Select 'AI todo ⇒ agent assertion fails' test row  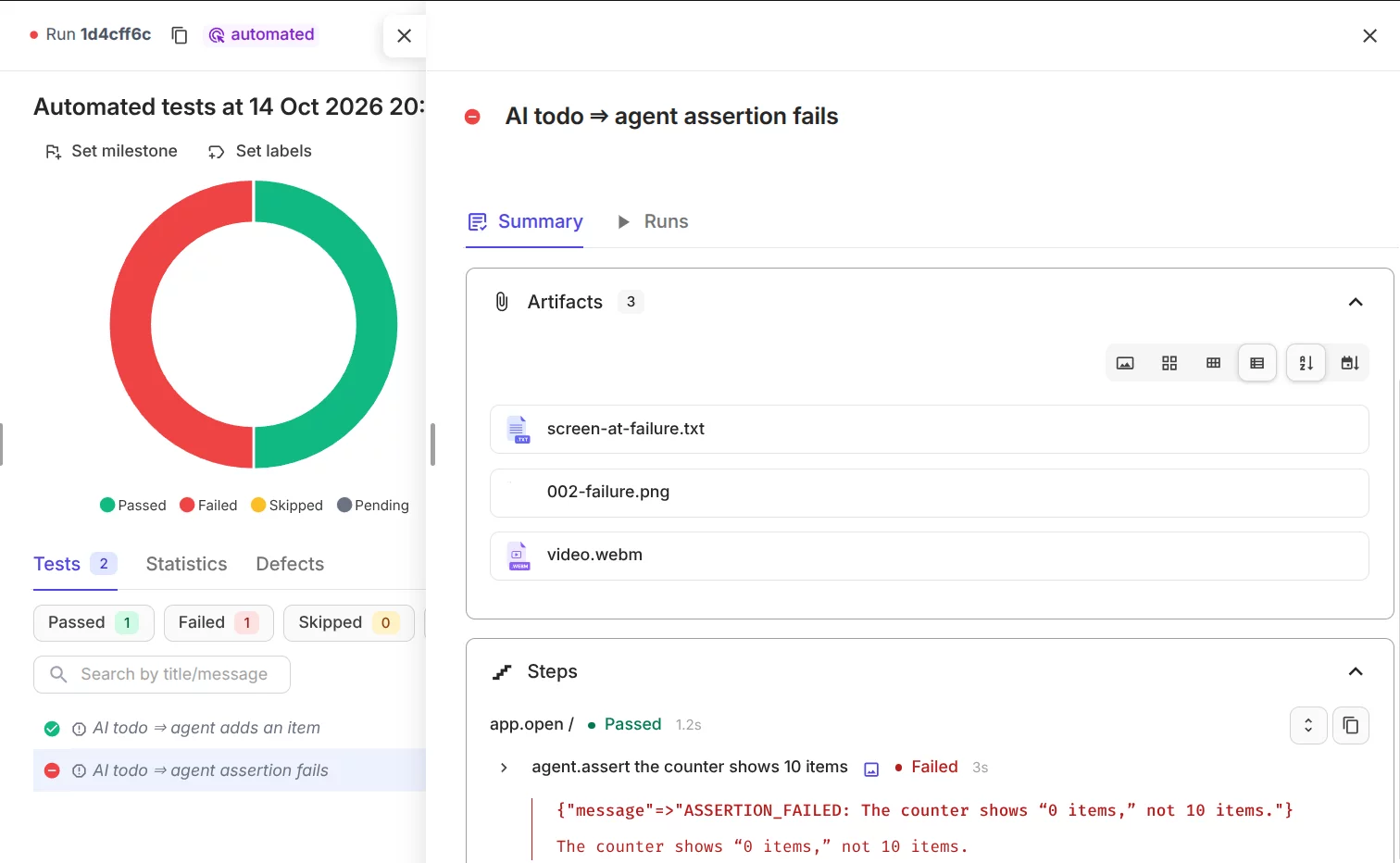tap(230, 770)
